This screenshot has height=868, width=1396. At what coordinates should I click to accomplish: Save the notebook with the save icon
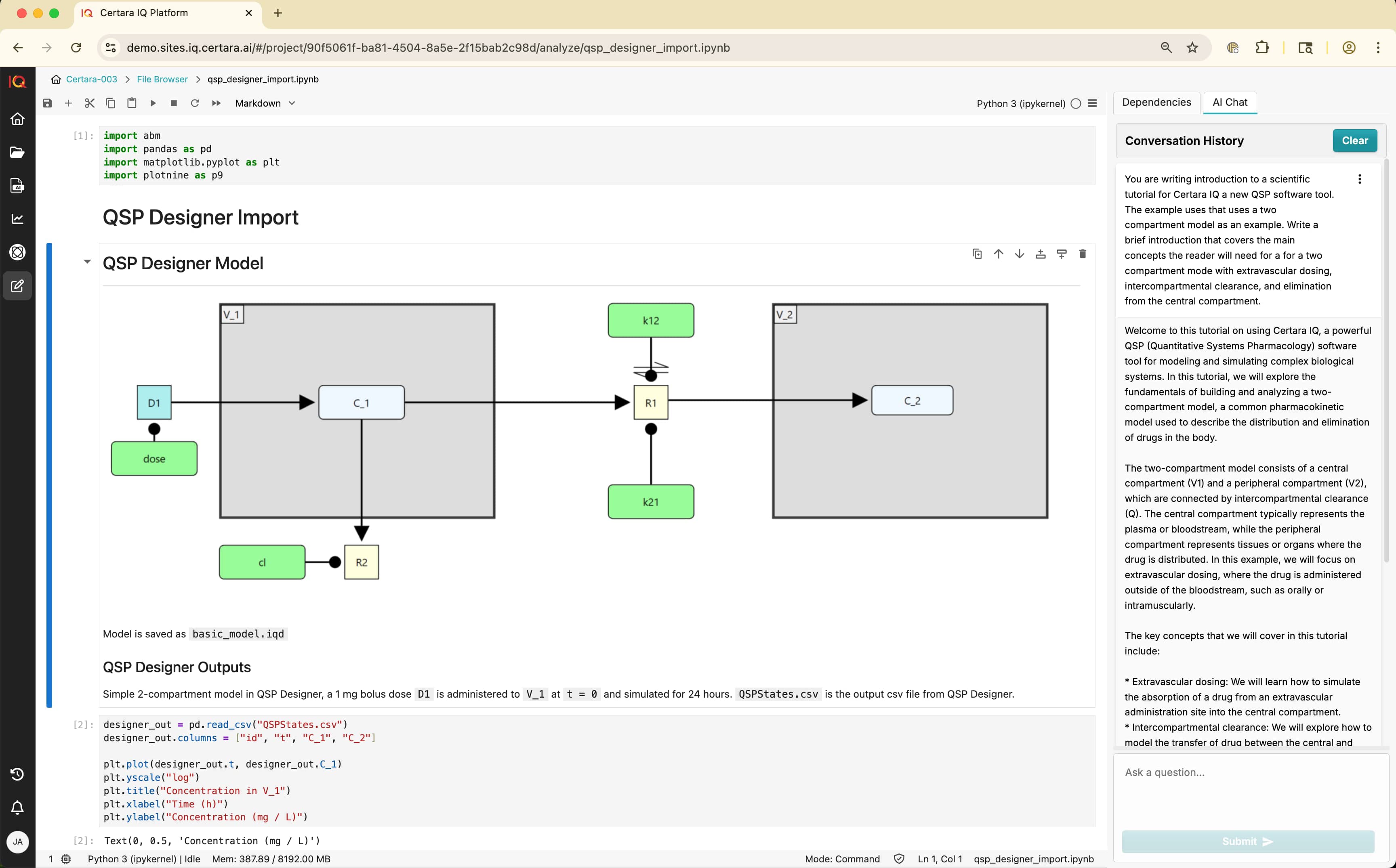coord(48,103)
